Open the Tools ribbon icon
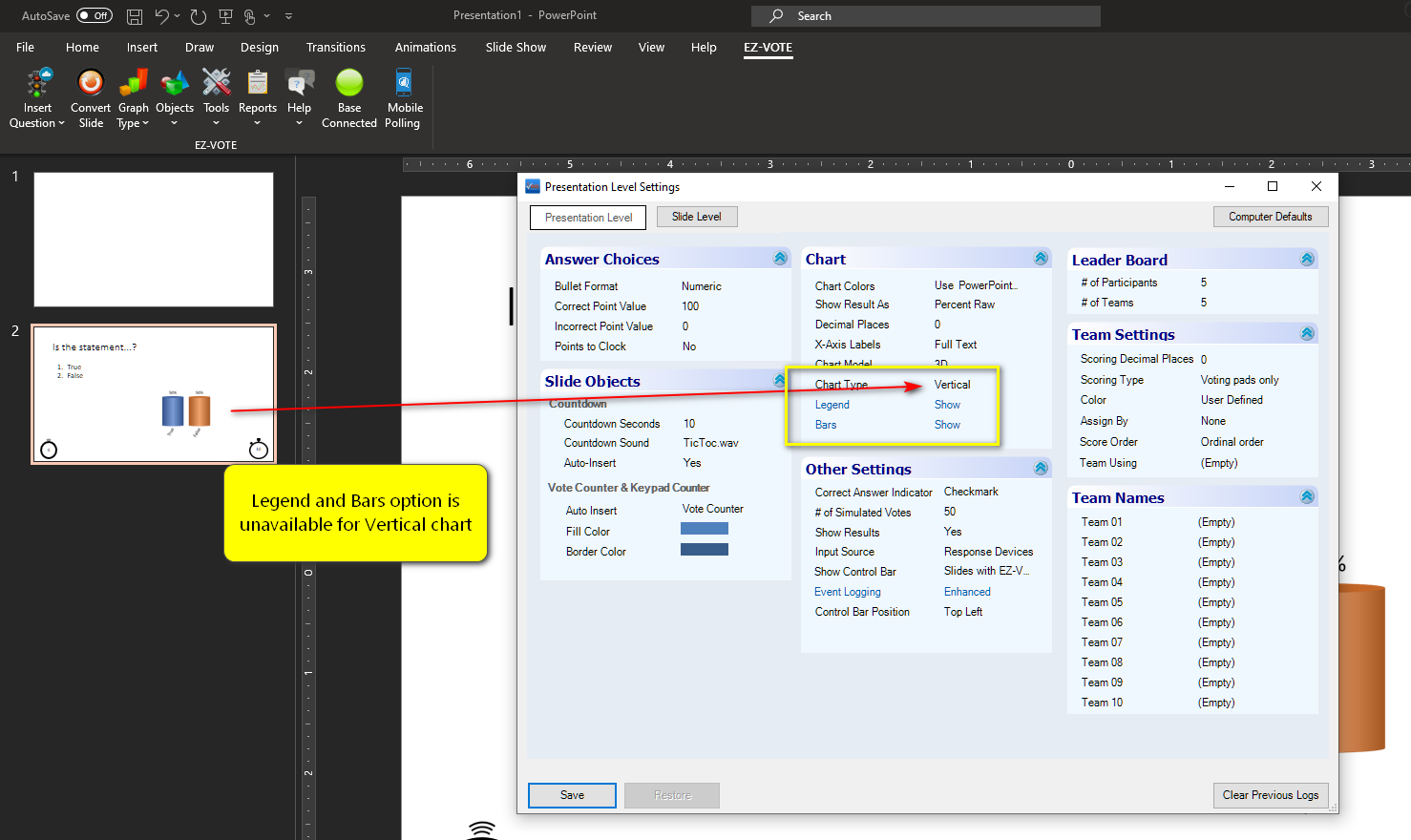1411x840 pixels. coord(217,84)
